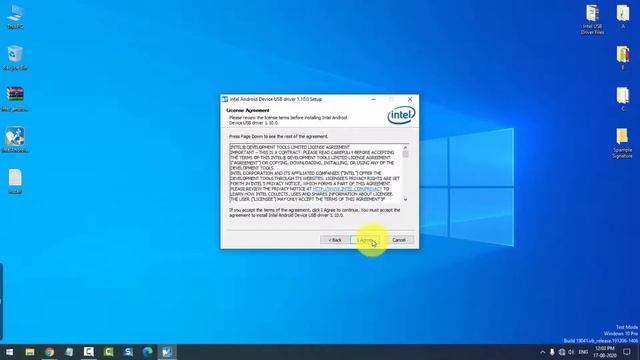The image size is (640, 360).
Task: Click the ENG language indicator
Action: point(583,352)
